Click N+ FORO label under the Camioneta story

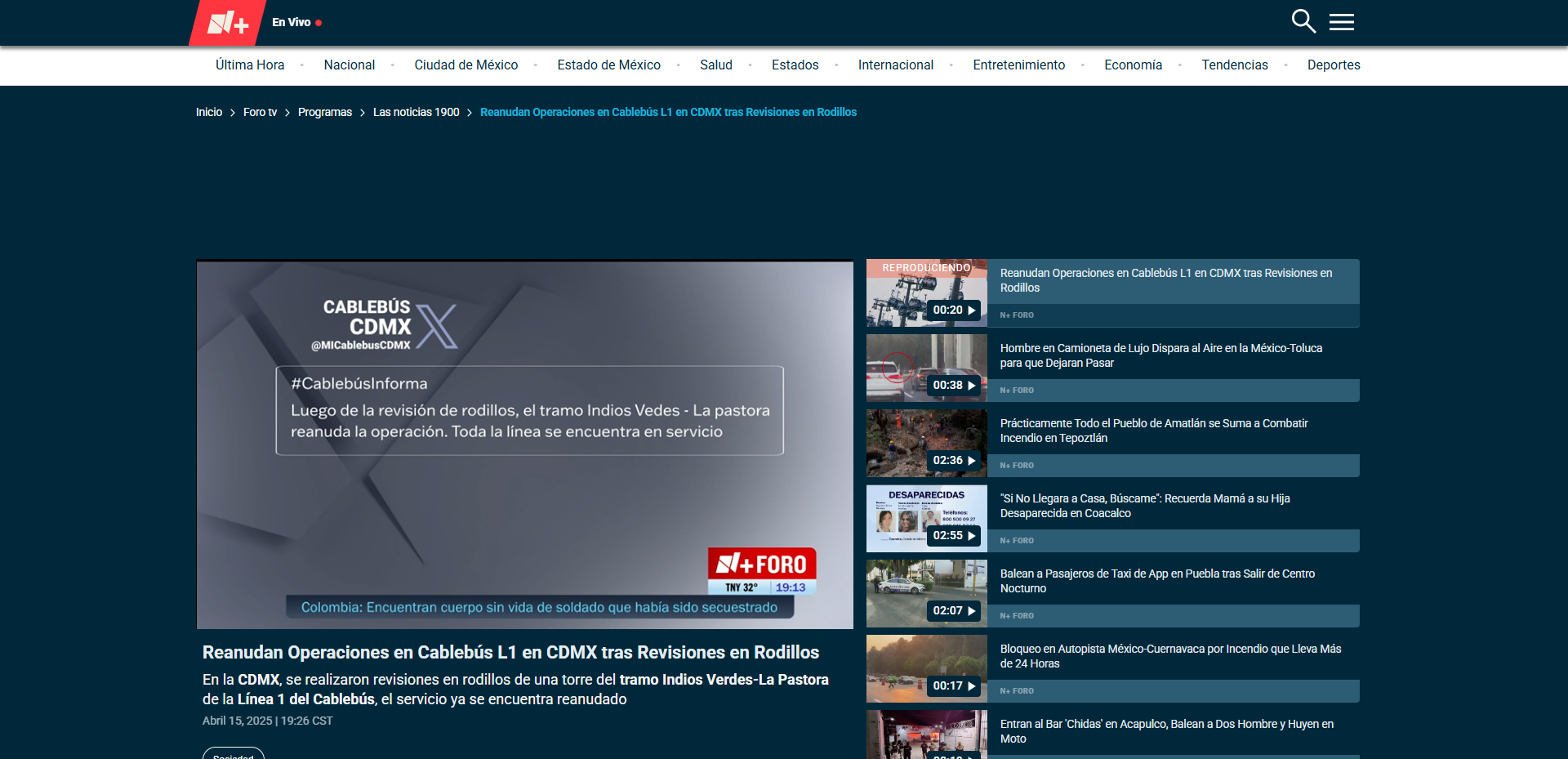1017,391
